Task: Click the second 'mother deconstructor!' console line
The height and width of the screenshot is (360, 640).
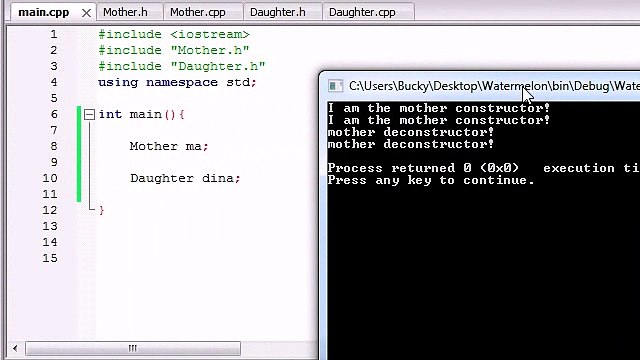Action: (411, 144)
